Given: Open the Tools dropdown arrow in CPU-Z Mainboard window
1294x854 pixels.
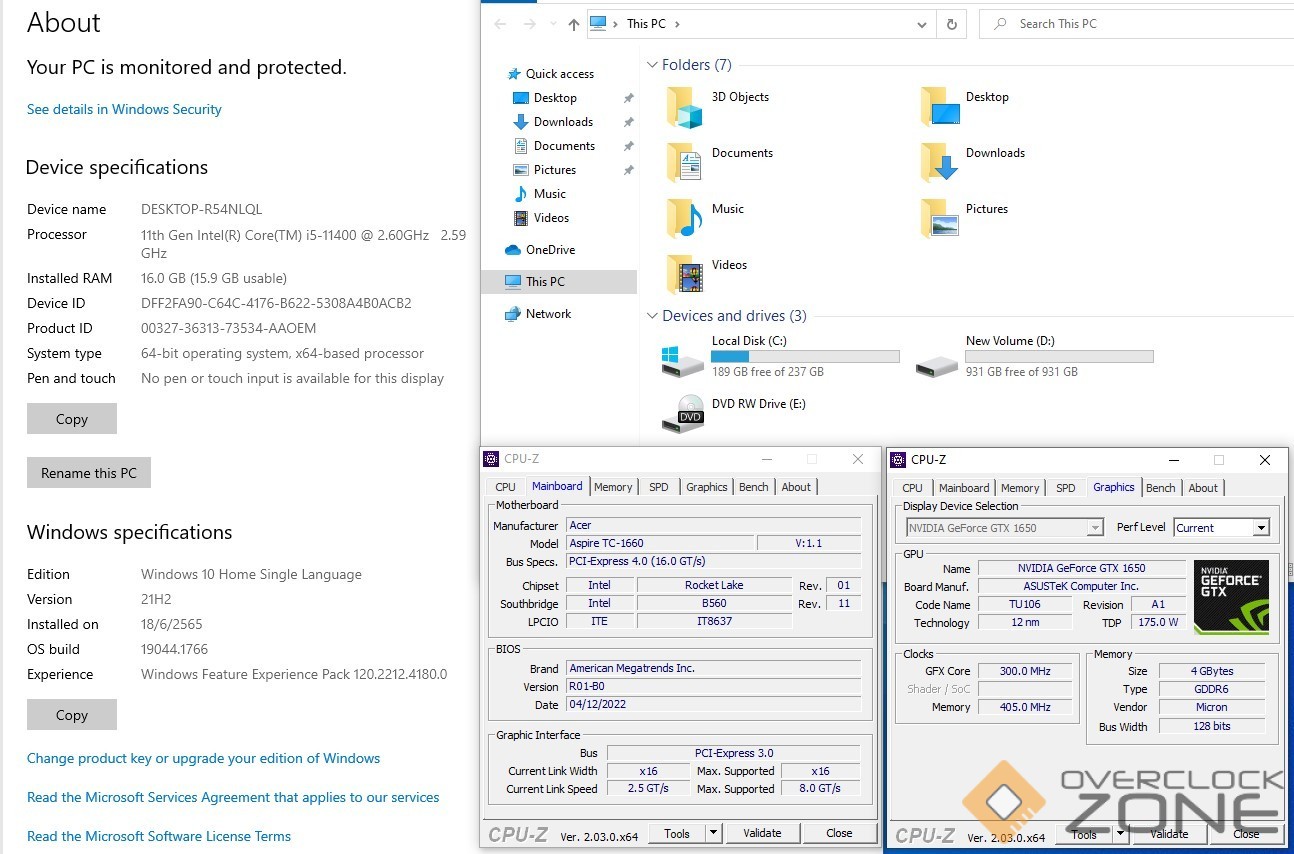Looking at the screenshot, I should point(713,833).
